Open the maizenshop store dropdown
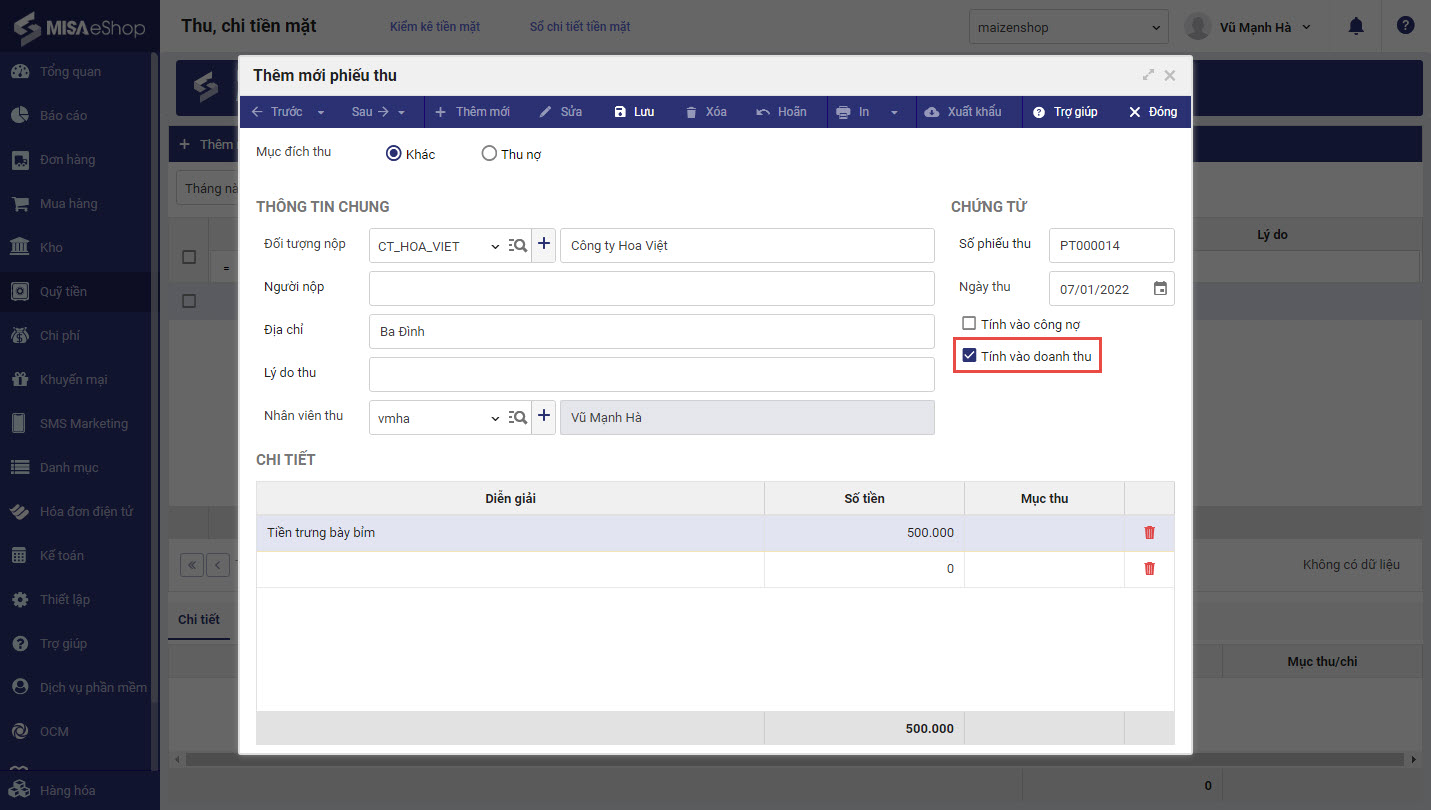 click(1068, 27)
